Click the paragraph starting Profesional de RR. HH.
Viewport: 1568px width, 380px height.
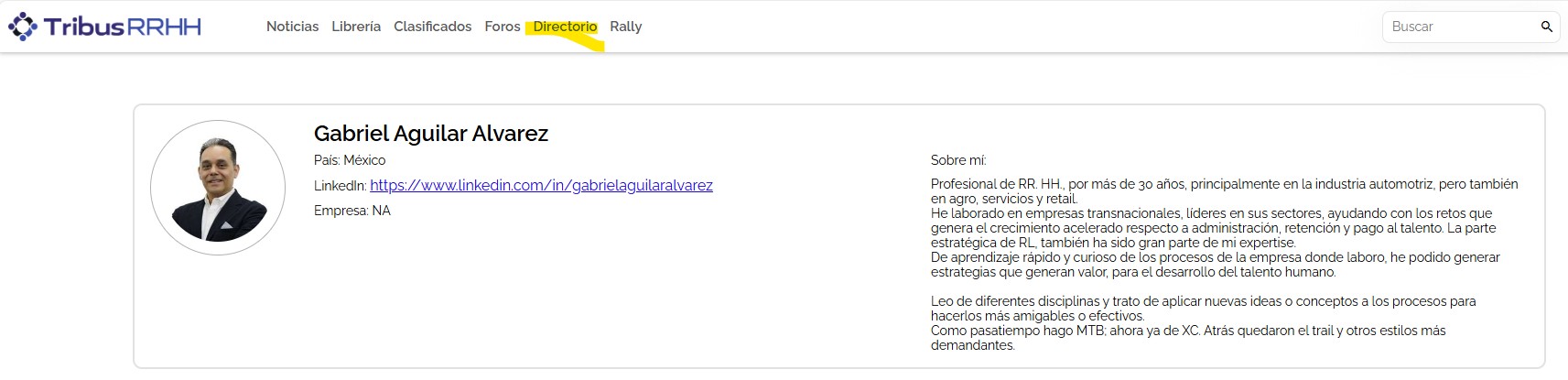coord(1223,190)
